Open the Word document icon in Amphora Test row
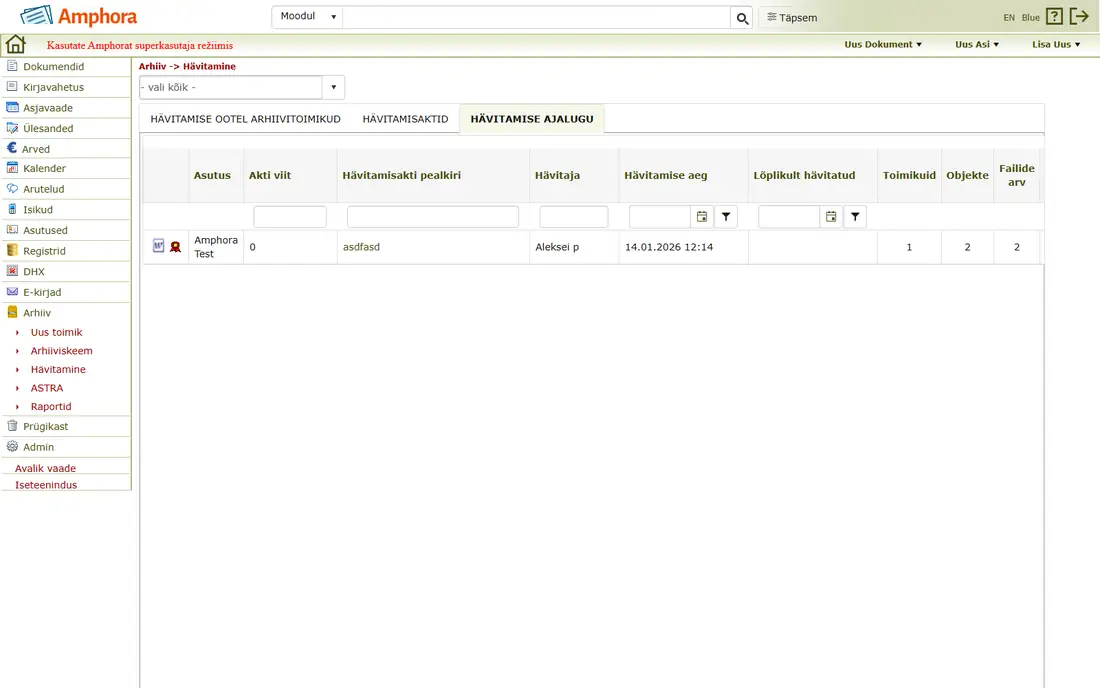This screenshot has width=1100, height=688. [159, 246]
